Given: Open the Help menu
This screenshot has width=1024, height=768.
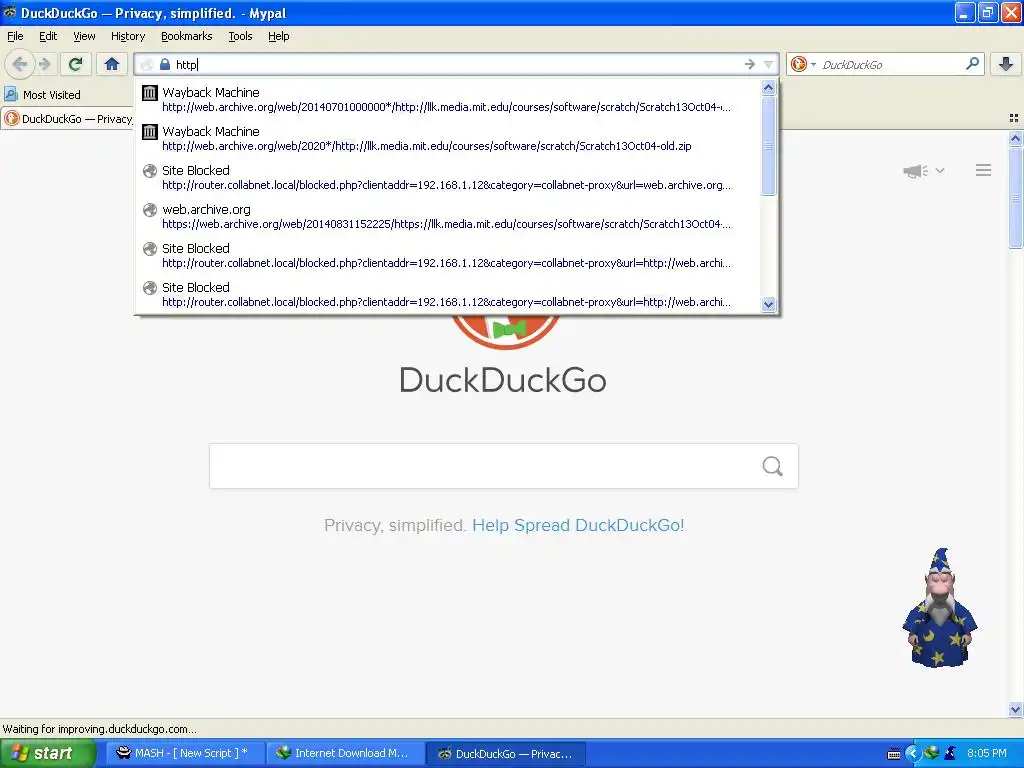Looking at the screenshot, I should pos(279,36).
